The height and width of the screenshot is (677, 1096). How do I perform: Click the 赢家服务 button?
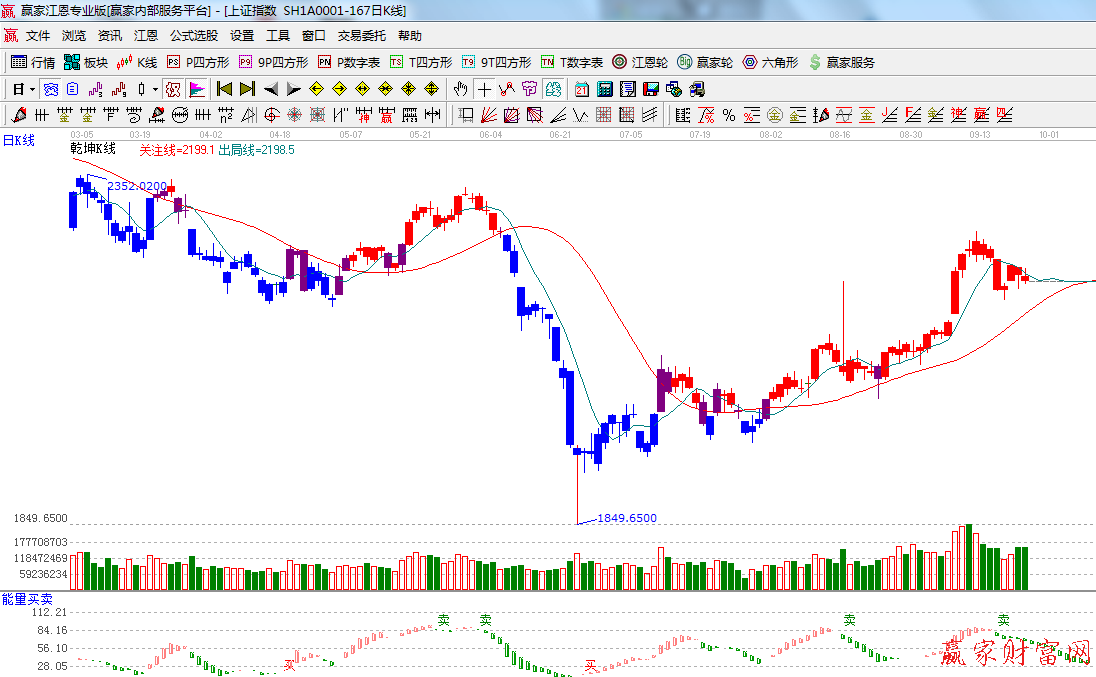pyautogui.click(x=841, y=62)
